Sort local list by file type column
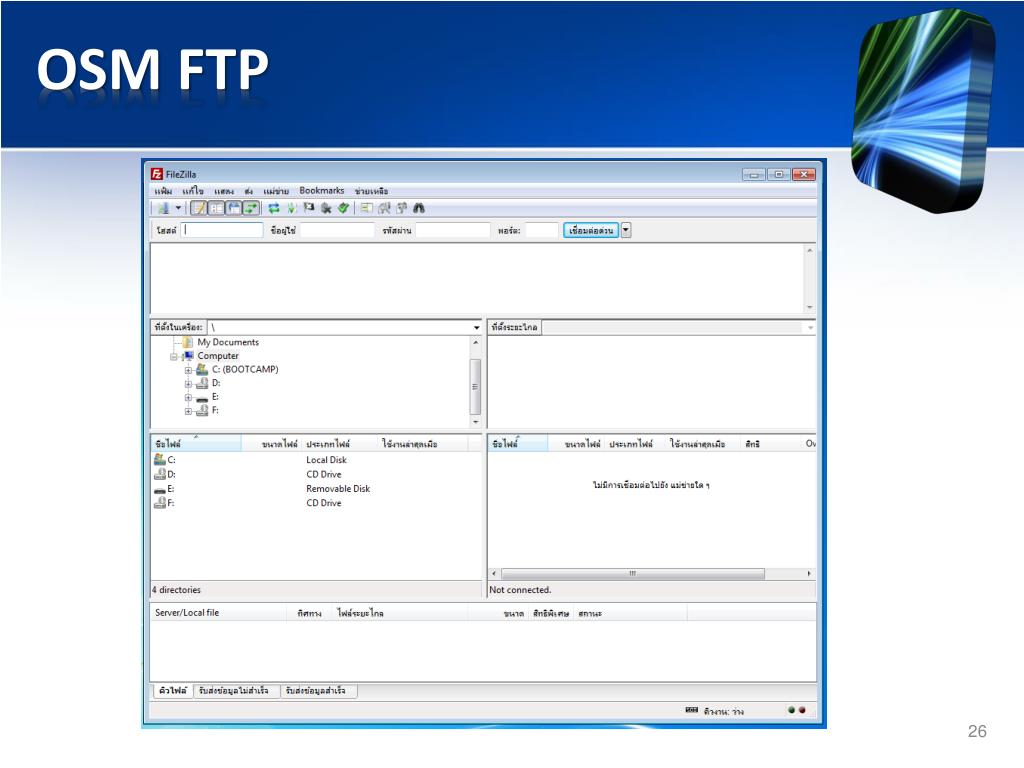The width and height of the screenshot is (1024, 768). (339, 443)
